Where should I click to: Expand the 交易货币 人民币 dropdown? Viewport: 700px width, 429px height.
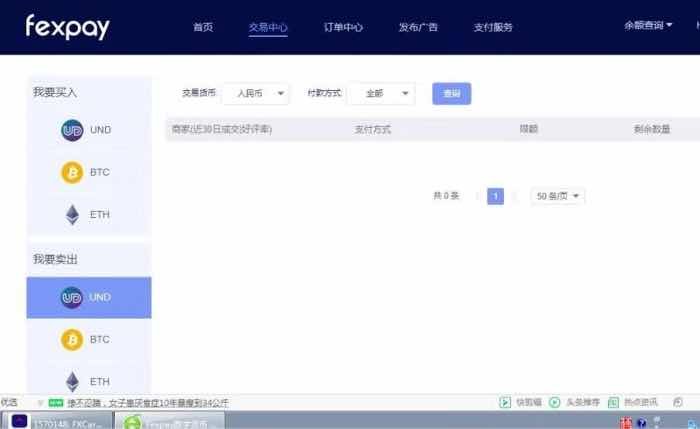(x=255, y=93)
